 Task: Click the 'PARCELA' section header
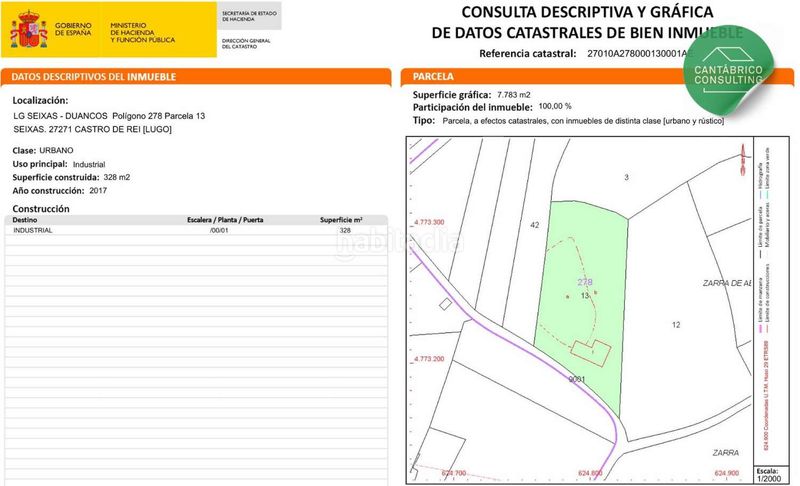click(433, 76)
